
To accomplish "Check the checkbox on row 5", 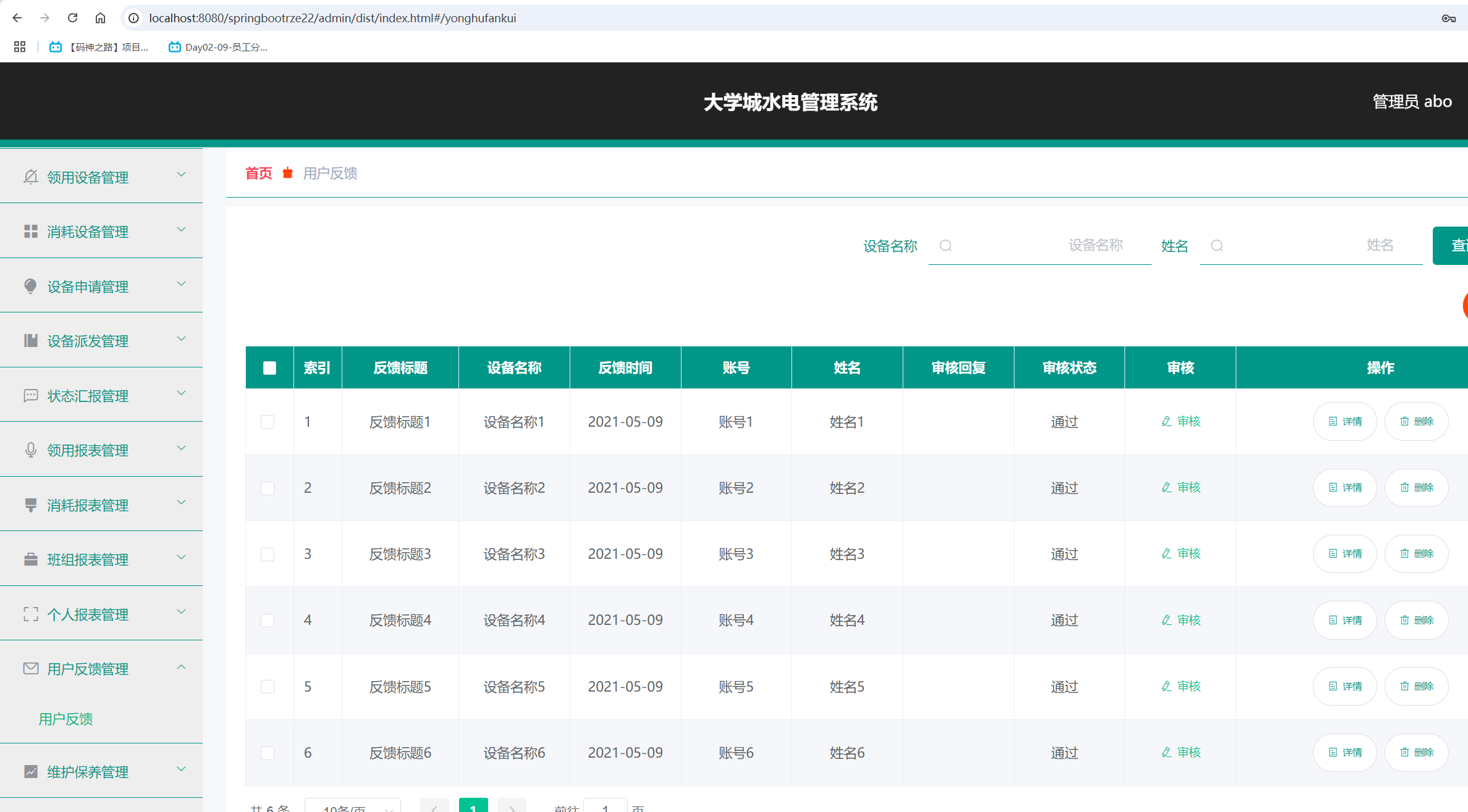I will pyautogui.click(x=268, y=686).
